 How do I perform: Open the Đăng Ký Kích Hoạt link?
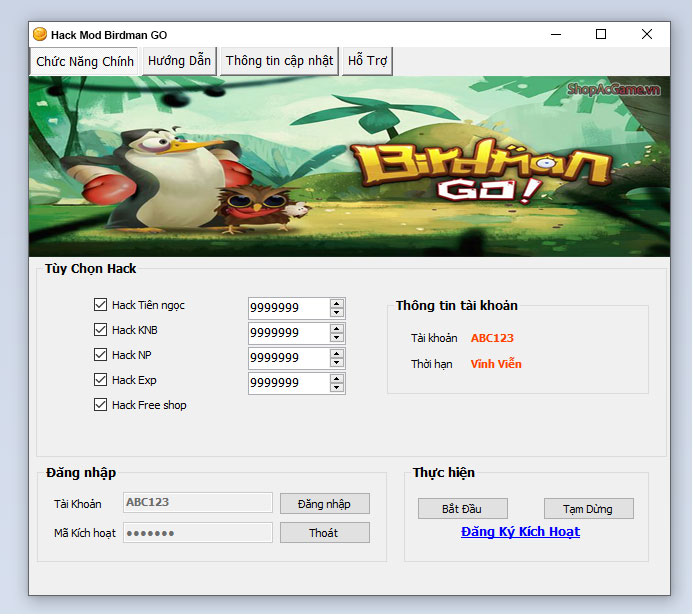click(520, 532)
